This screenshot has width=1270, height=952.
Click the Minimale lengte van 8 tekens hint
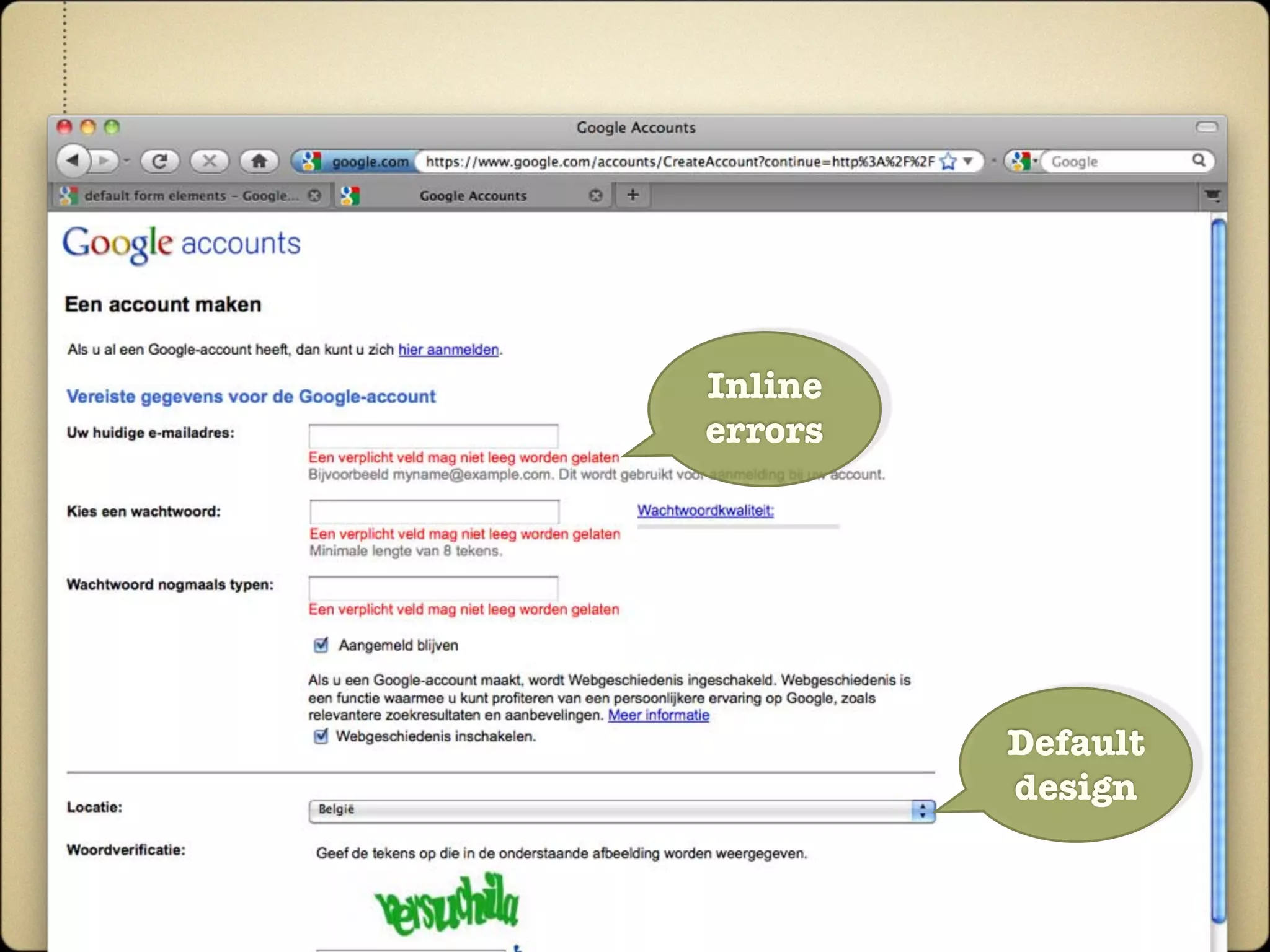406,551
